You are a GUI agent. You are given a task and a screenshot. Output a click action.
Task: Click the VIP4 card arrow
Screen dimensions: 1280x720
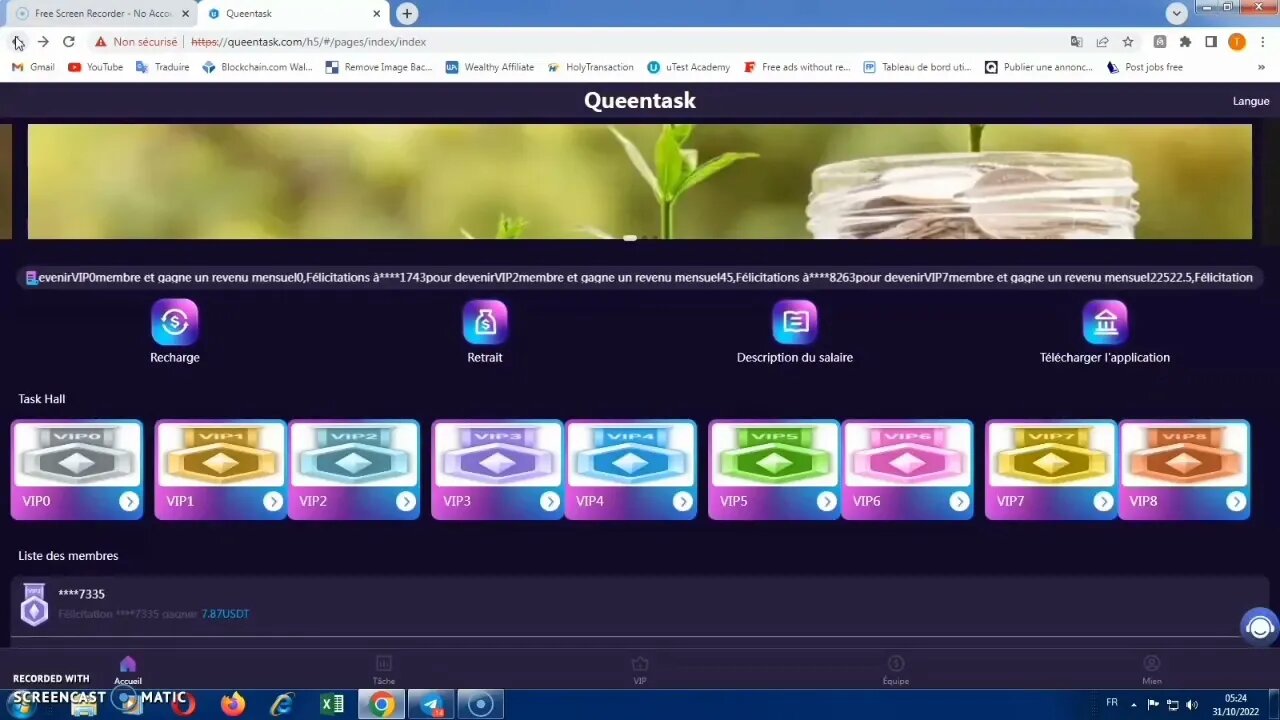tap(682, 501)
